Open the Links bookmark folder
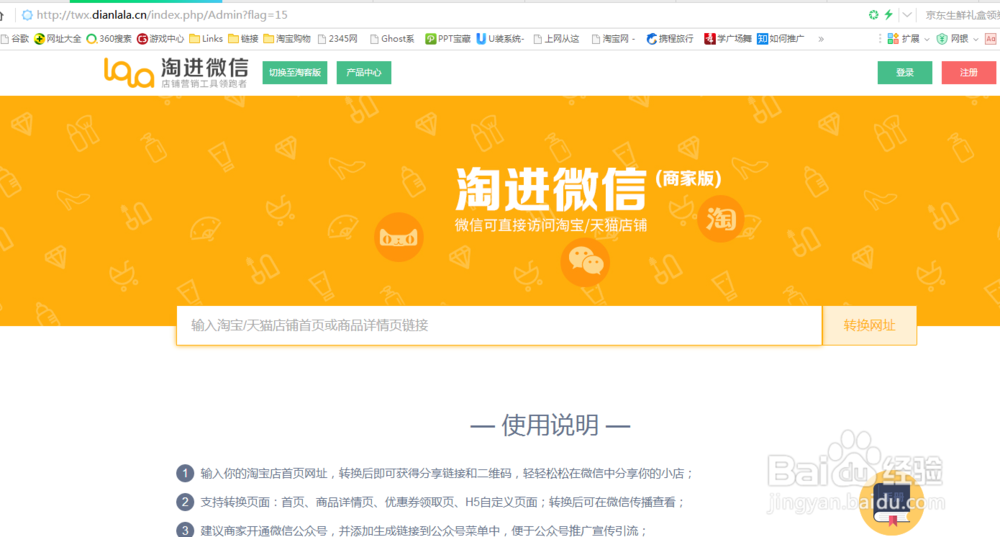1000x537 pixels. point(206,39)
